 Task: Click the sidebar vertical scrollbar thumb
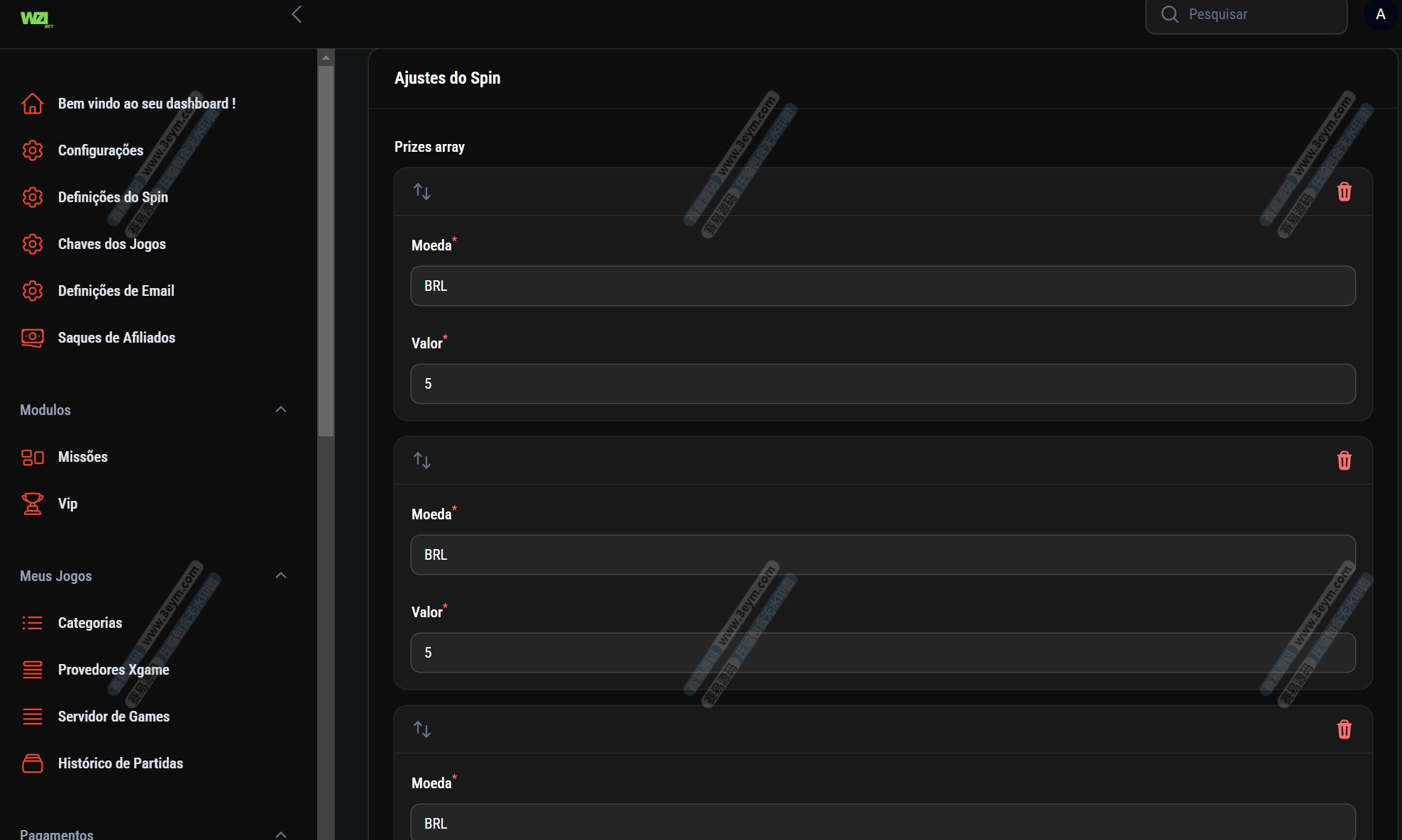pyautogui.click(x=326, y=248)
